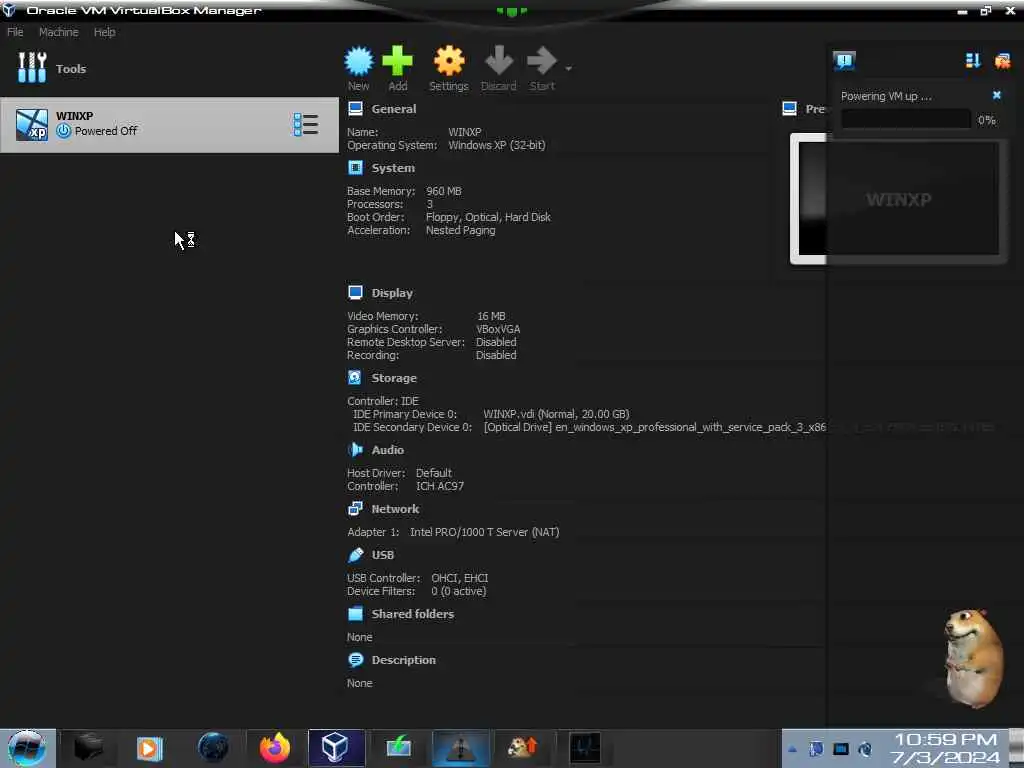This screenshot has height=768, width=1024.
Task: Show hidden system tray icons arrow
Action: tap(792, 749)
